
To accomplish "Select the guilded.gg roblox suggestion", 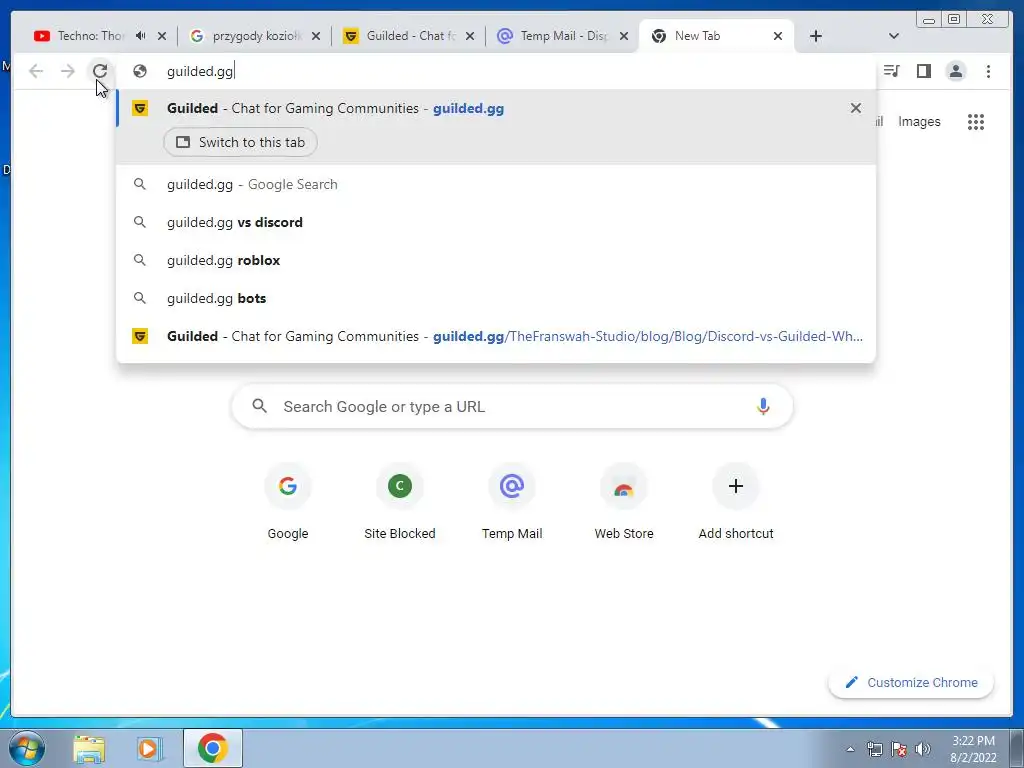I will point(496,260).
